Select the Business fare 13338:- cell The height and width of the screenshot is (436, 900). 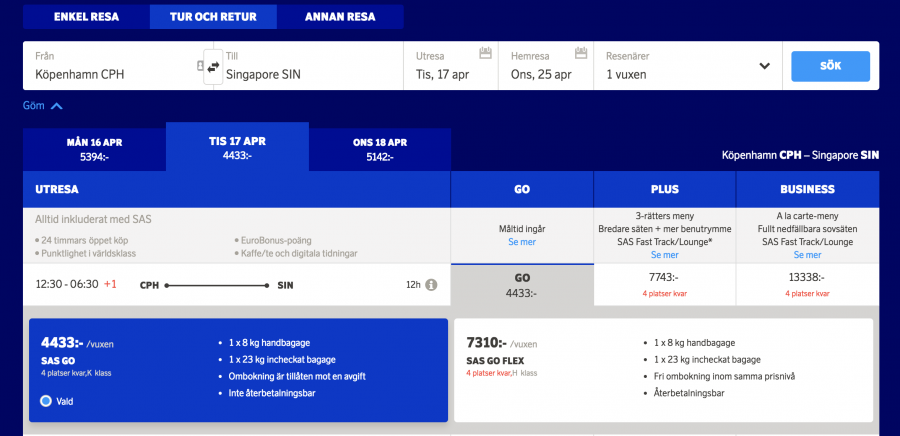coord(807,284)
